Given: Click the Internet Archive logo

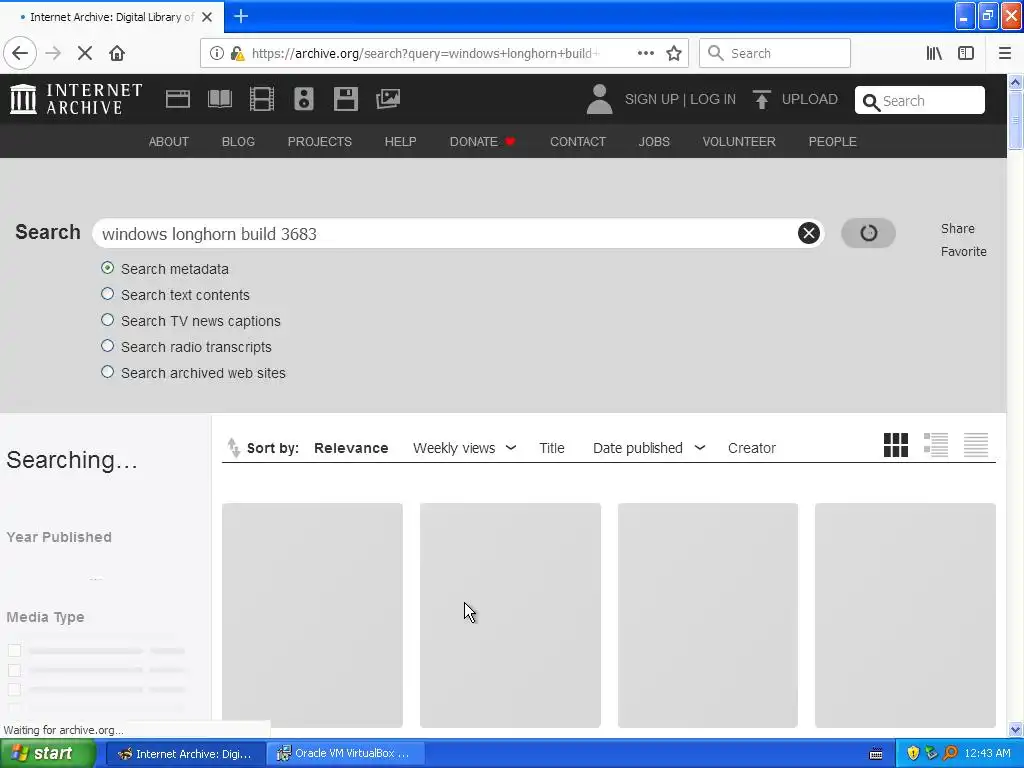Looking at the screenshot, I should point(76,99).
